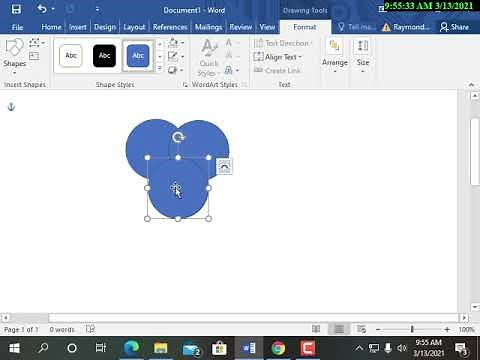
Task: Open the Format Shape dialog launcher
Action: coord(185,85)
